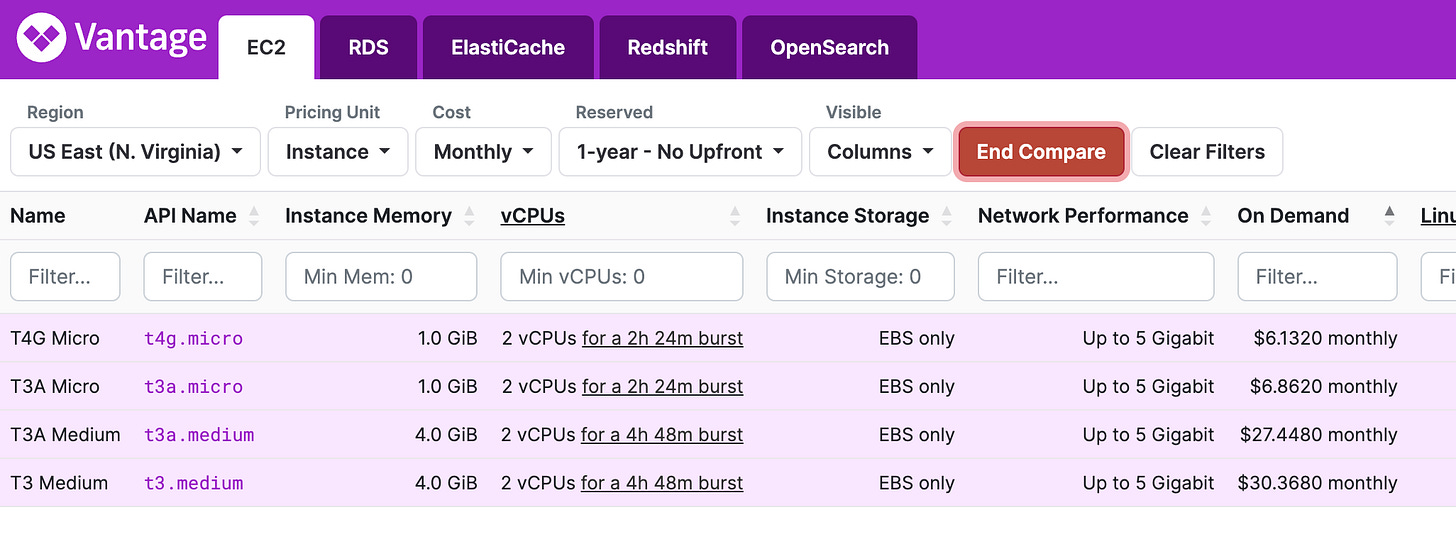Open the ElastiCache tab
This screenshot has width=1456, height=546.
pos(508,48)
